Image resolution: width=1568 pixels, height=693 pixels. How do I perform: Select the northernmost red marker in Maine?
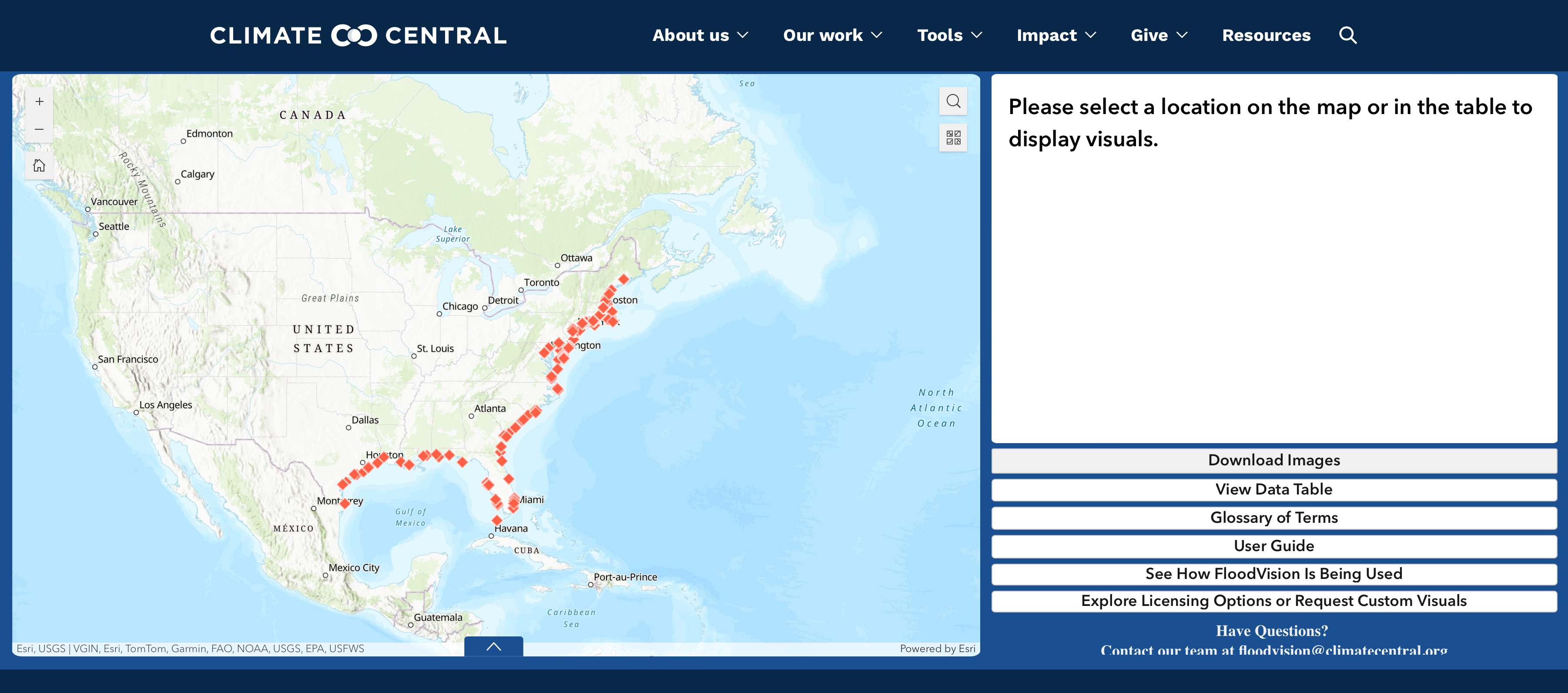[623, 279]
